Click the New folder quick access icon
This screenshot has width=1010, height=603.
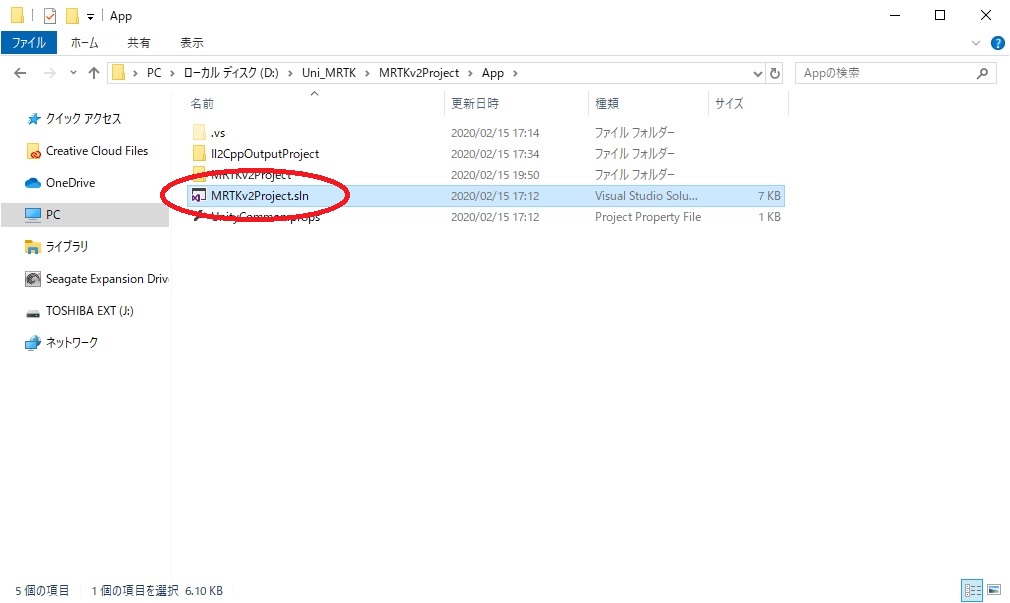pos(72,15)
